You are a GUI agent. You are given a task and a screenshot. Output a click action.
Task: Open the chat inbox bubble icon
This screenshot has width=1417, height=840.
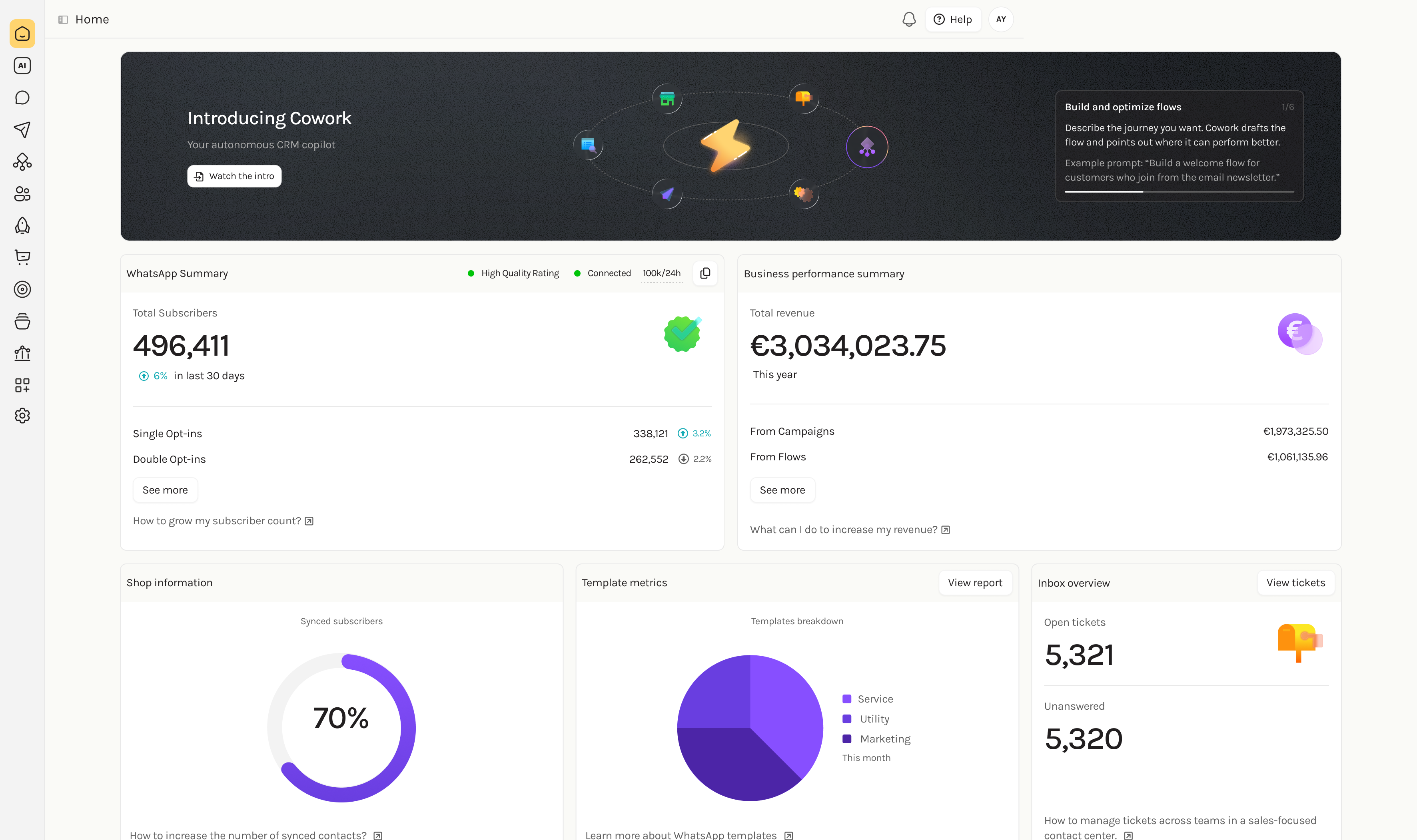(22, 98)
